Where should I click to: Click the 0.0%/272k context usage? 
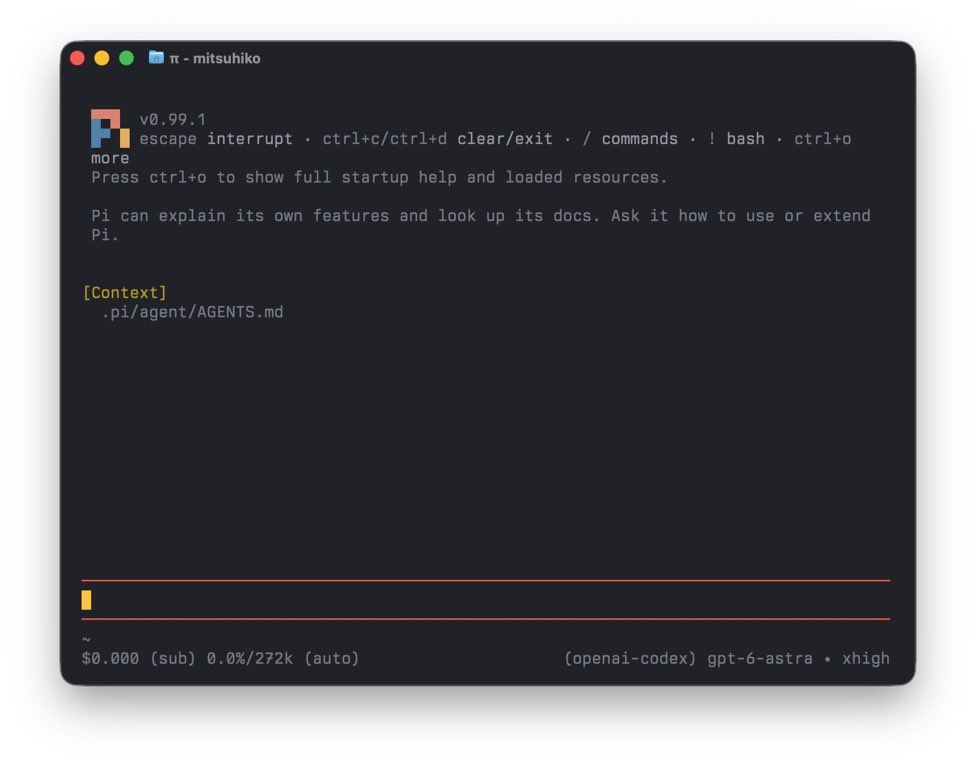coord(250,659)
